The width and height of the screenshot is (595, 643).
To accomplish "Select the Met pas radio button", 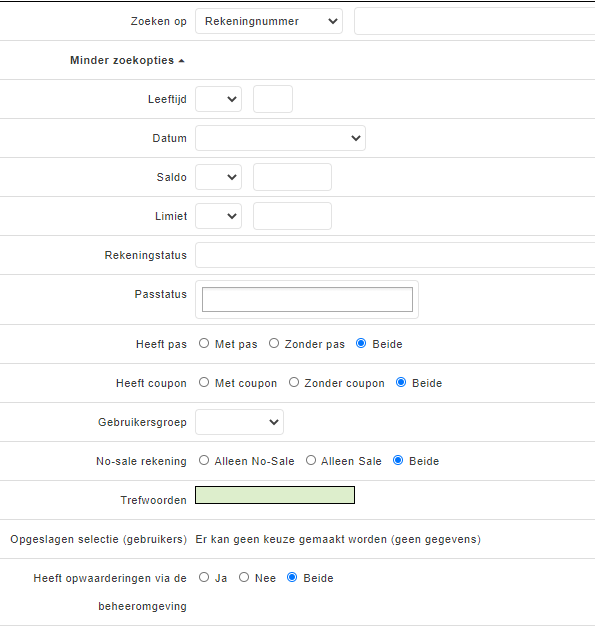I will coord(204,343).
